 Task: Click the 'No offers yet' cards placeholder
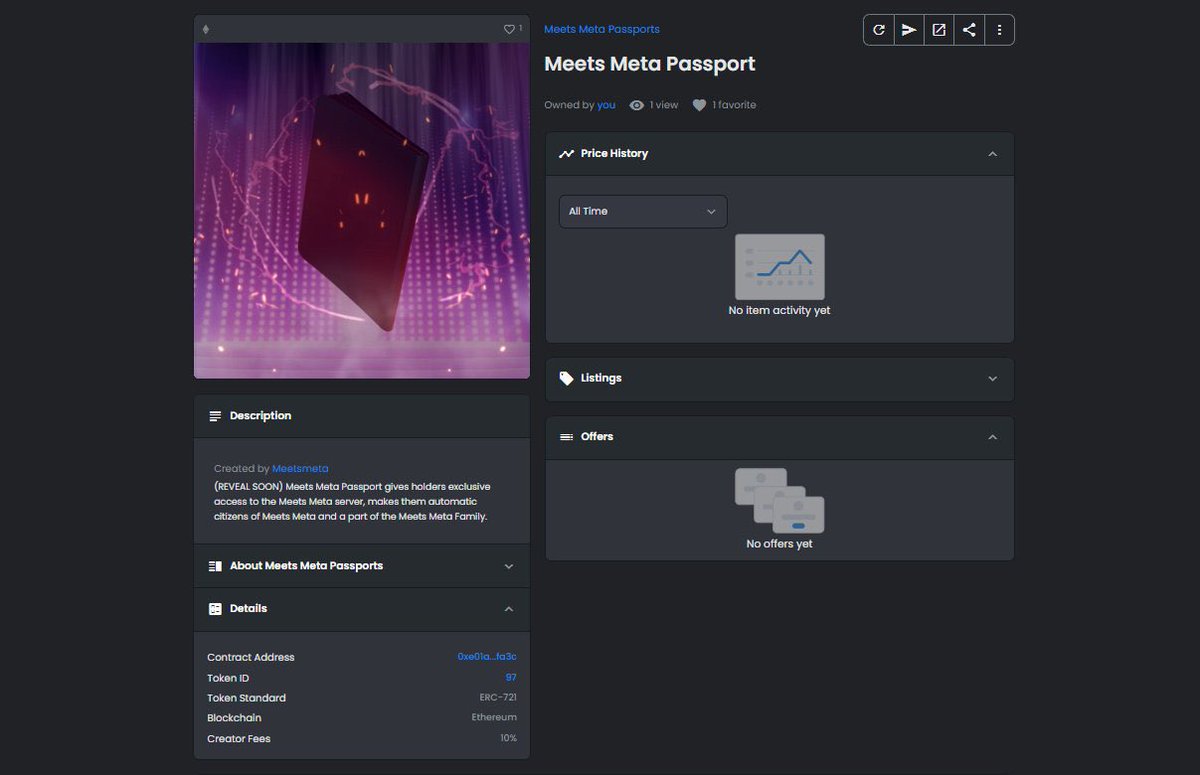[779, 500]
